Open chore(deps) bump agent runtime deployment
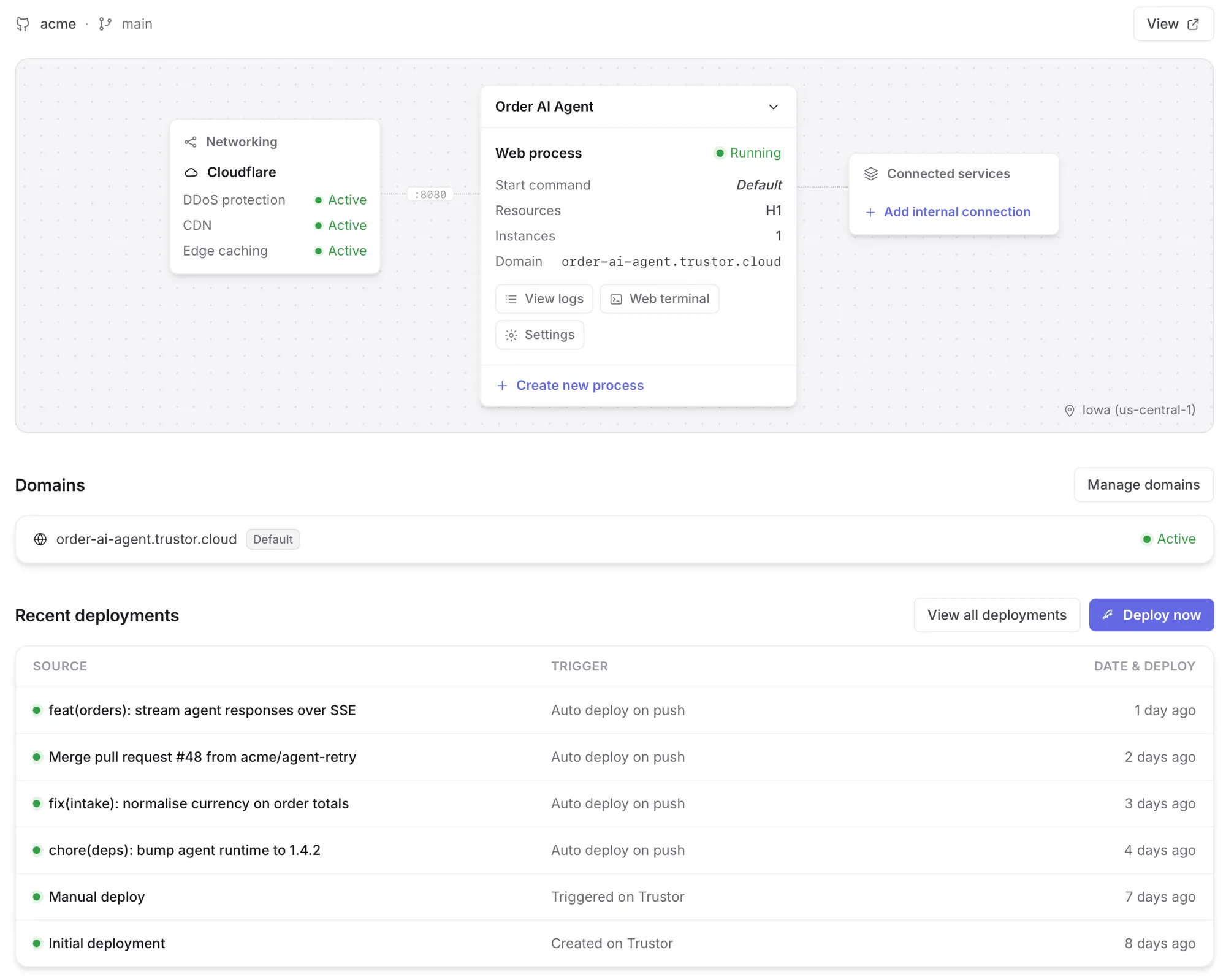This screenshot has height=980, width=1226. pos(614,851)
